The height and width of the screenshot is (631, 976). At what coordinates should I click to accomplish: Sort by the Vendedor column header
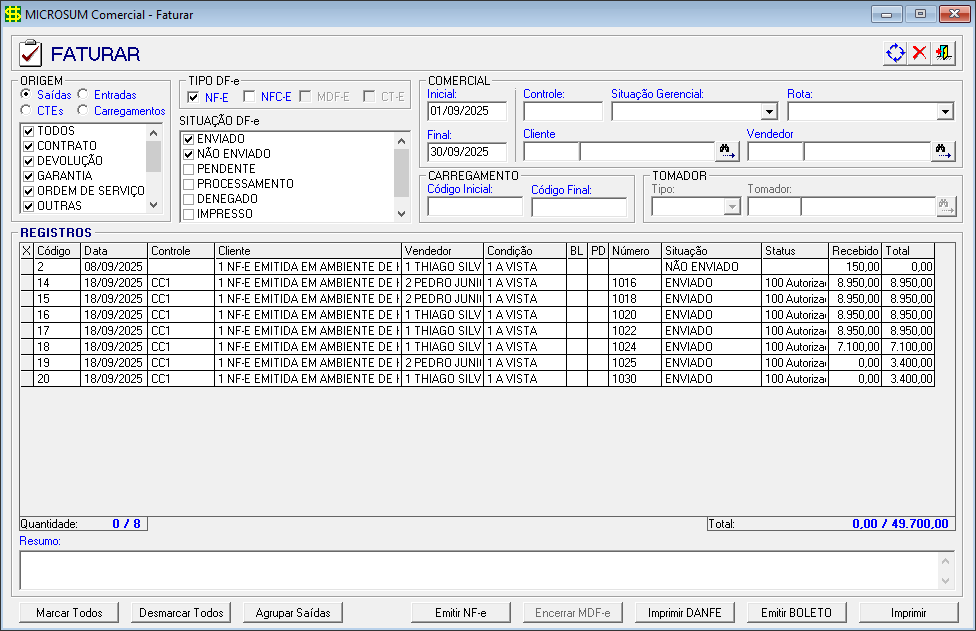tap(442, 251)
